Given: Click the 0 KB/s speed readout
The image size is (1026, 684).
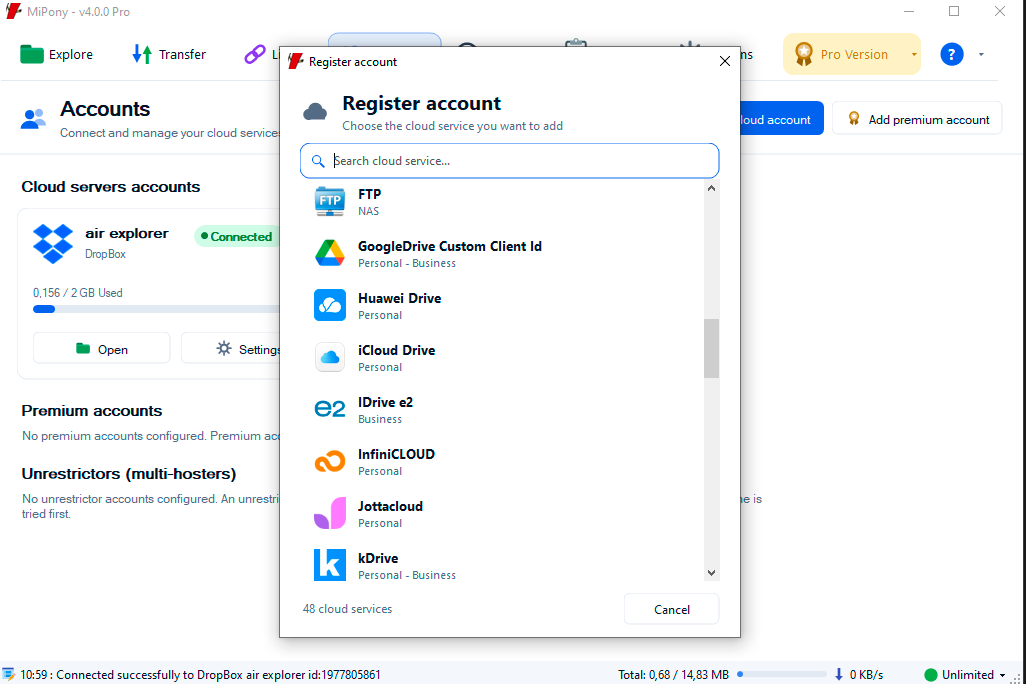Looking at the screenshot, I should pyautogui.click(x=866, y=674).
